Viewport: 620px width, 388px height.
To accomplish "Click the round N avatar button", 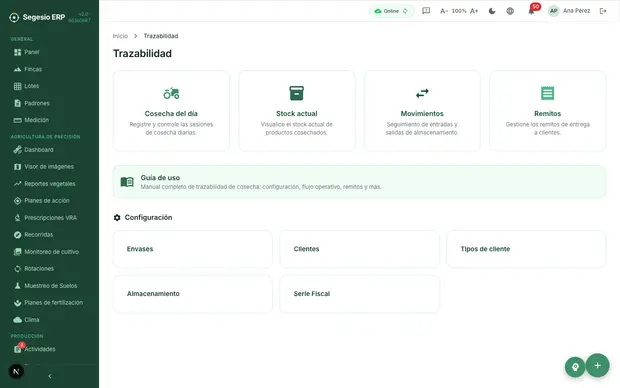I will (x=16, y=371).
